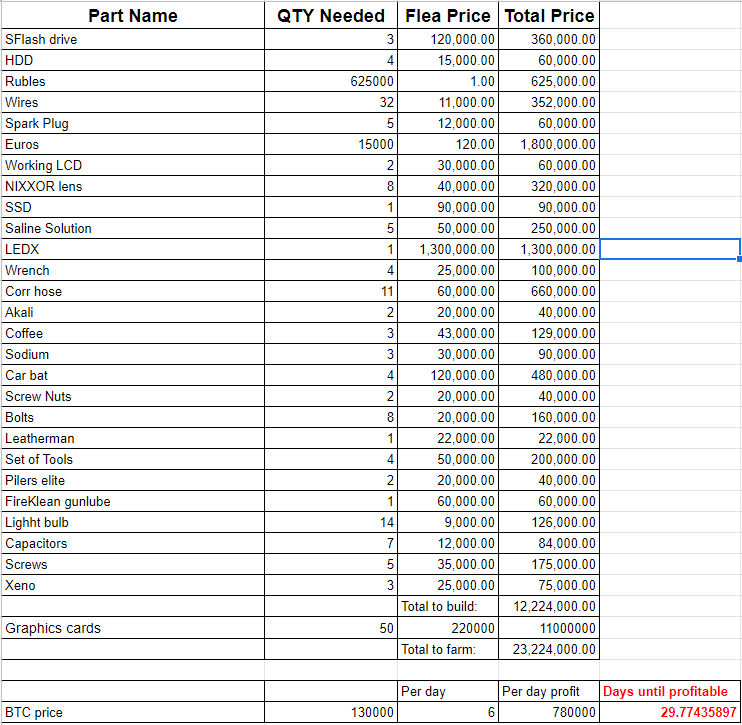The image size is (742, 725).
Task: Select the red 29.77435897 result cell
Action: pos(670,713)
